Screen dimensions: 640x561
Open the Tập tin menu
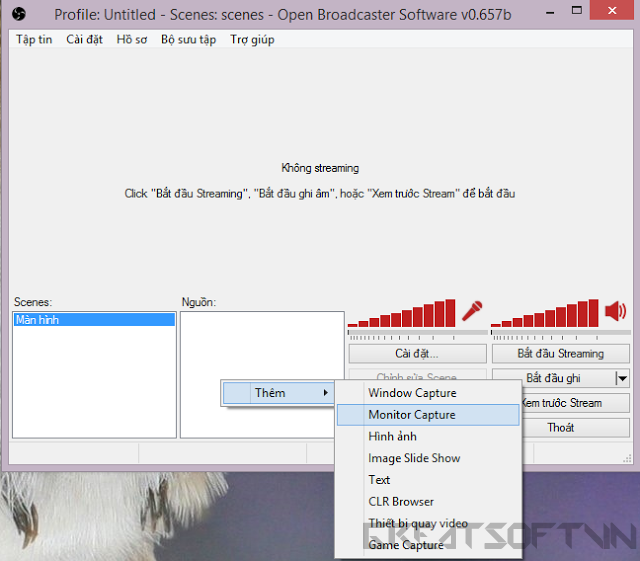point(34,40)
